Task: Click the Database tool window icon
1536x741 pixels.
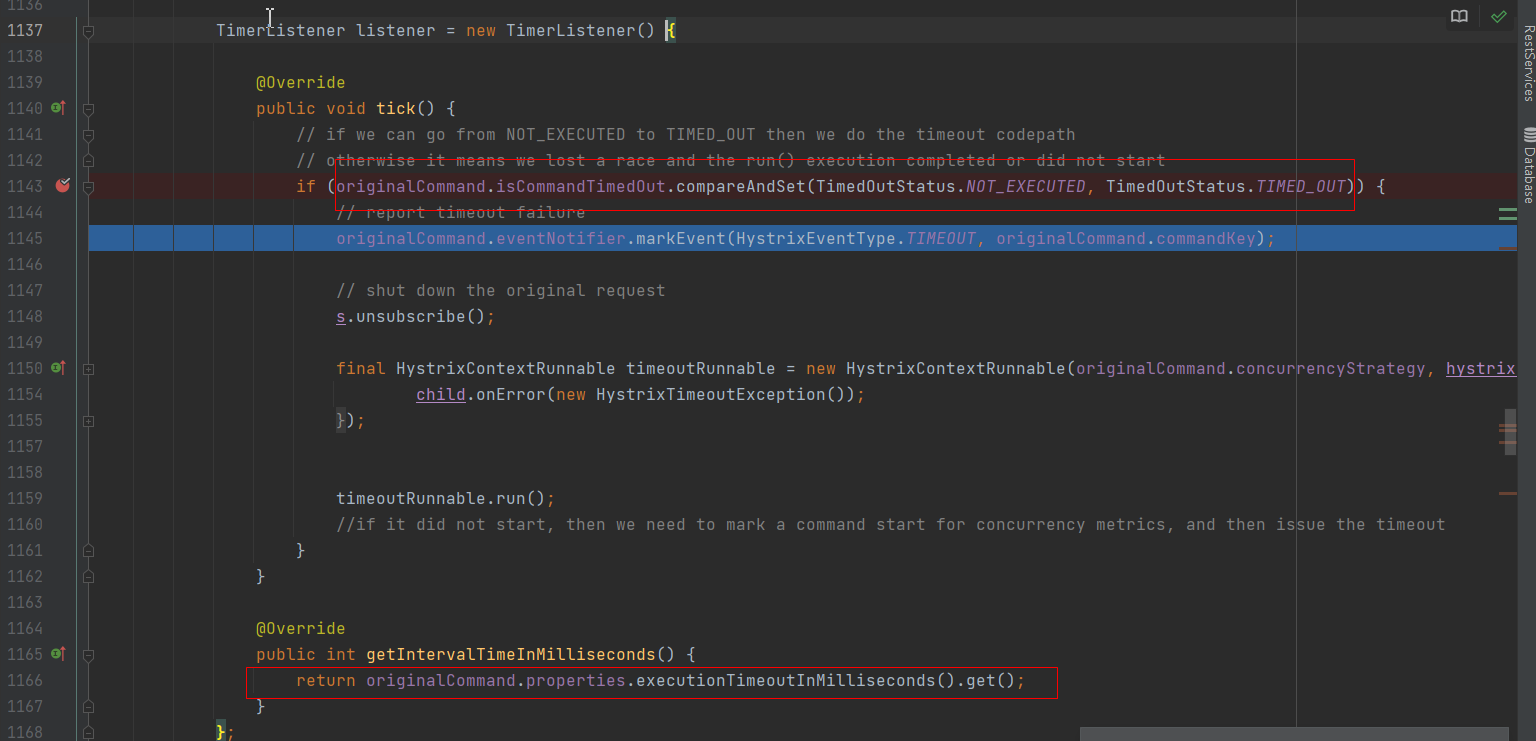Action: pyautogui.click(x=1528, y=134)
